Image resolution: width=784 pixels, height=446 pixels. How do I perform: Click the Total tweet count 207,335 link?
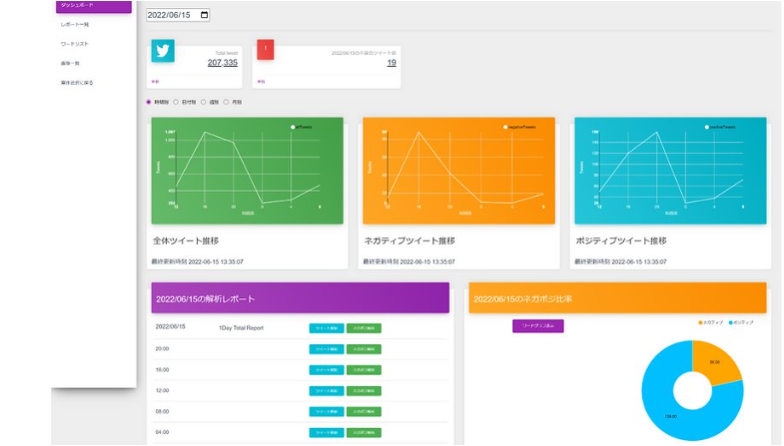click(x=222, y=63)
